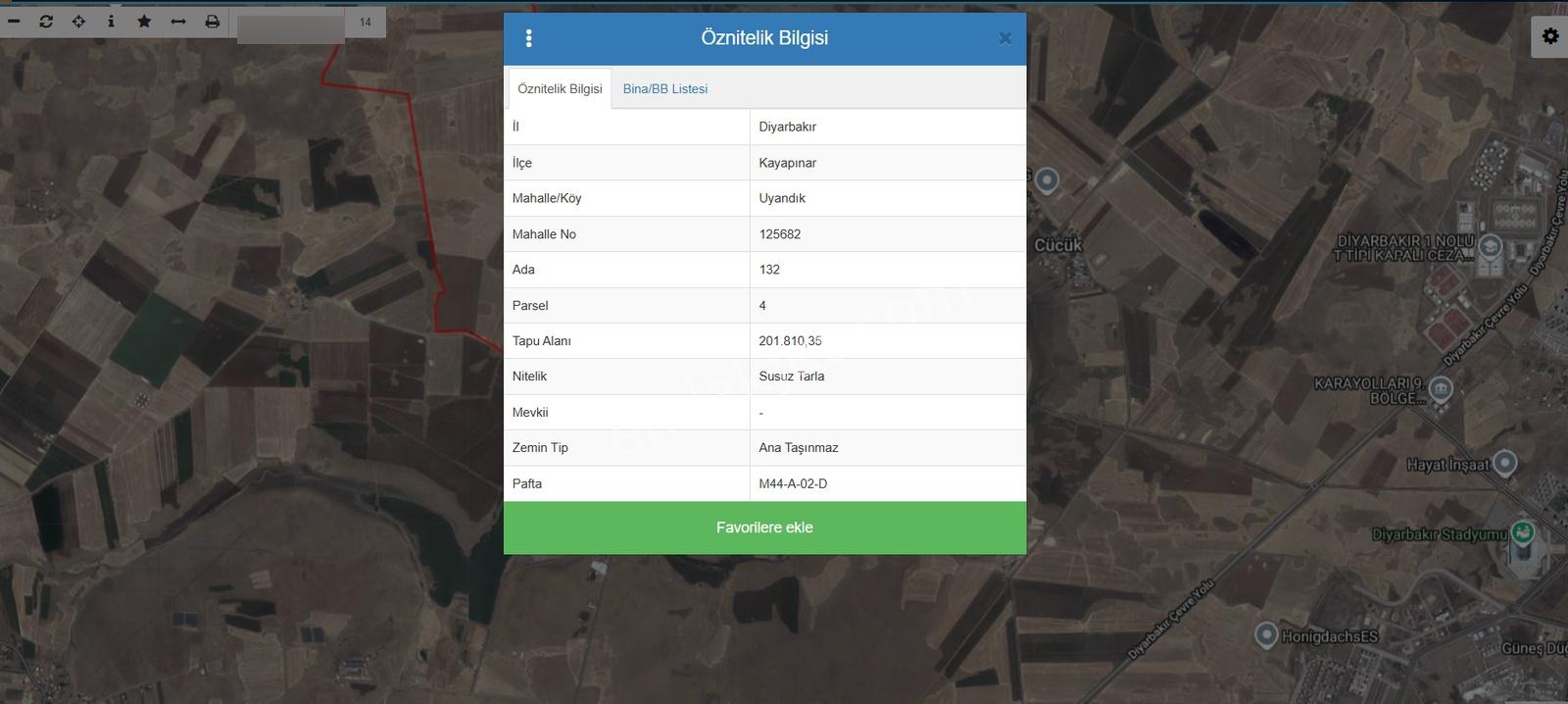Click the Hayat İnşaat map pin
This screenshot has height=704, width=1568.
pyautogui.click(x=1505, y=463)
